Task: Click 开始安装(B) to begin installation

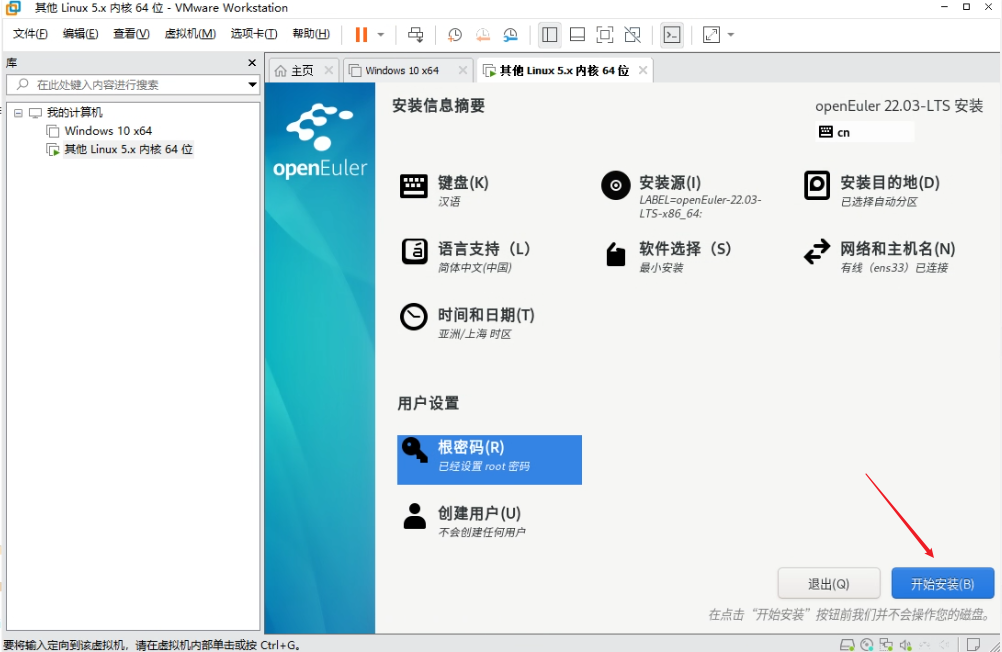Action: [943, 584]
